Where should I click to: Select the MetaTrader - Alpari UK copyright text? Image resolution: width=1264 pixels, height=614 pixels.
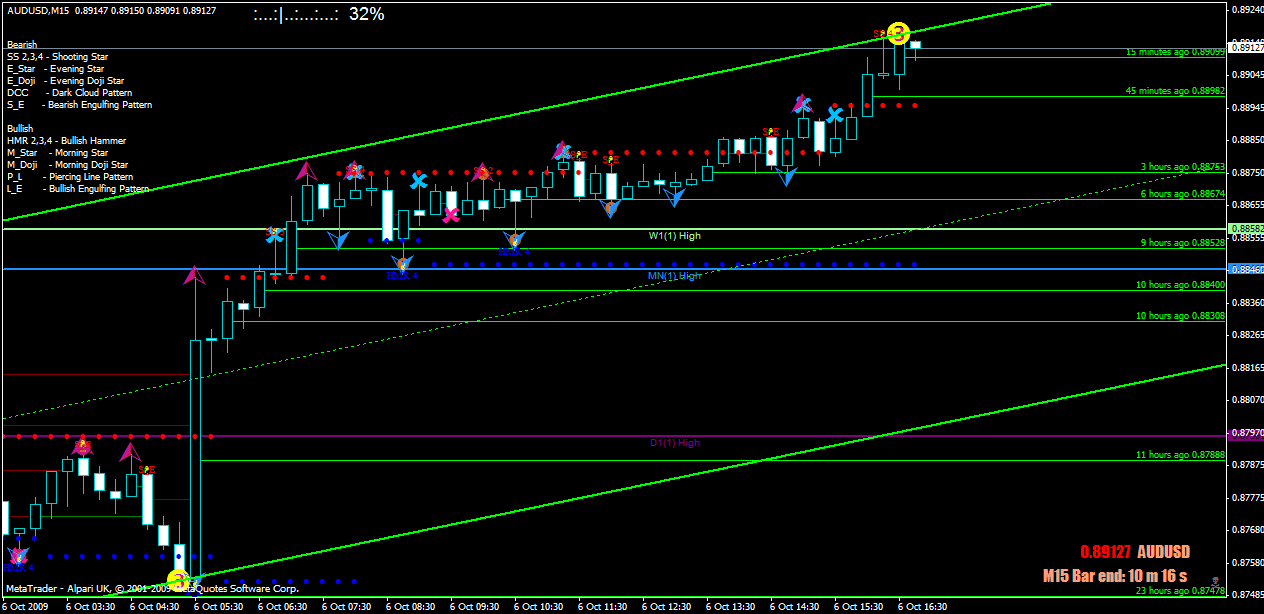tap(152, 589)
